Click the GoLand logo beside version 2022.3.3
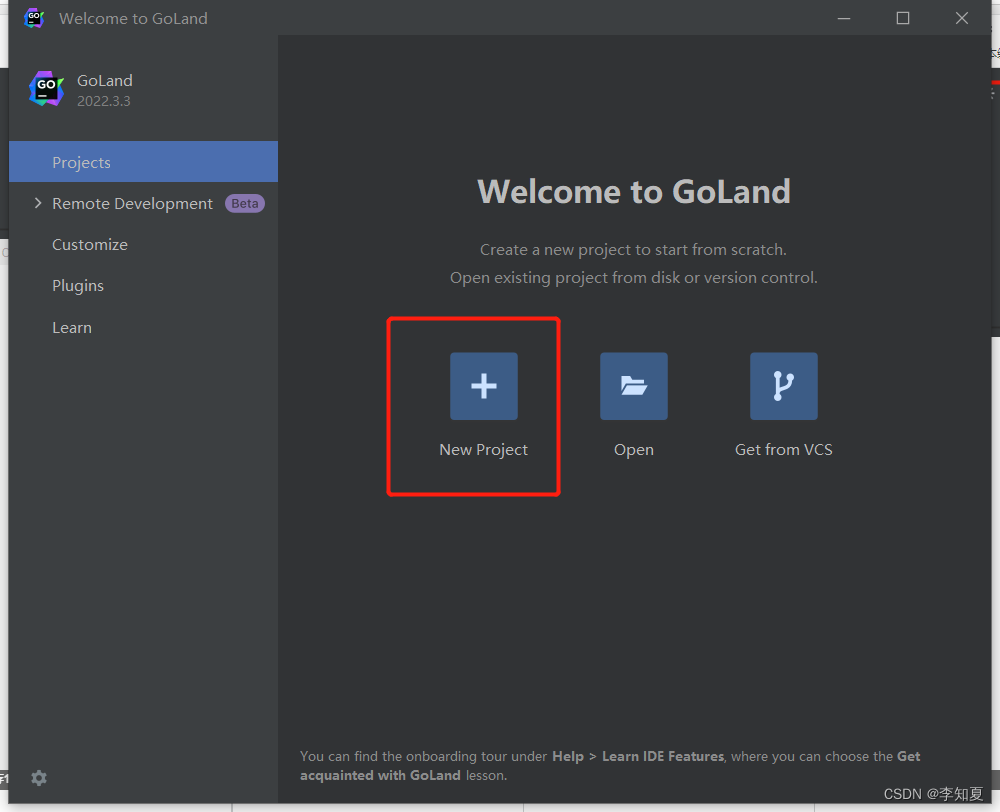Screen dimensions: 1000x812 (x=47, y=89)
